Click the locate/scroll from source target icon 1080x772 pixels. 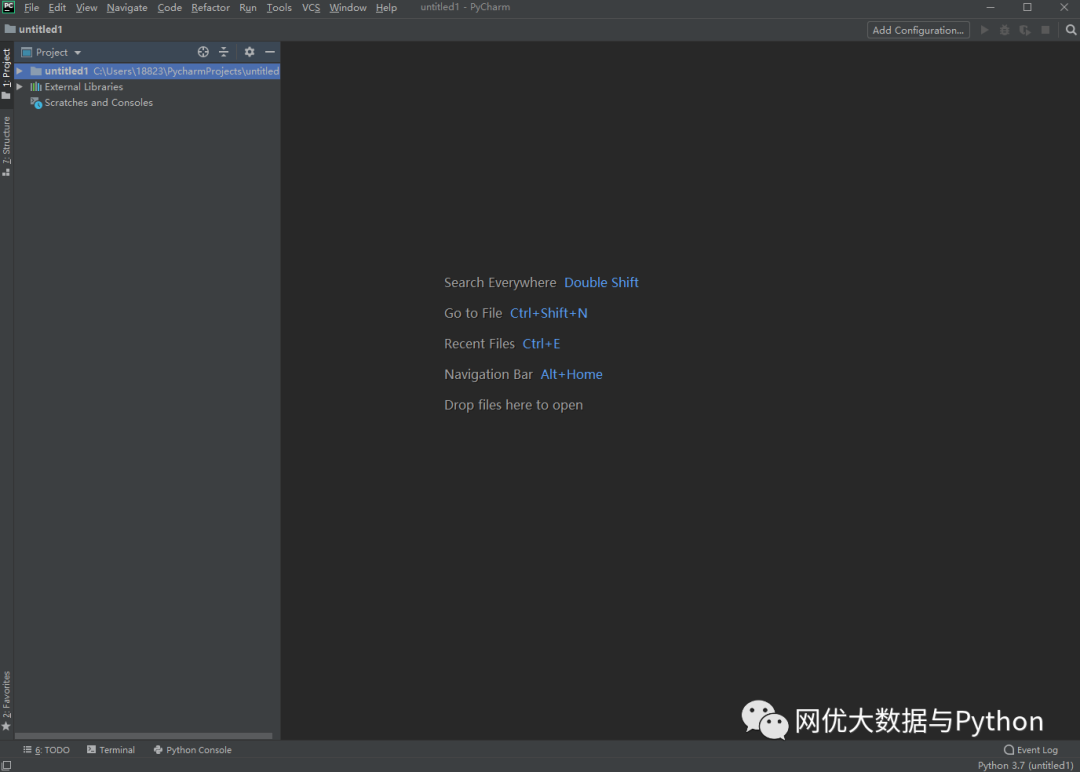point(203,52)
